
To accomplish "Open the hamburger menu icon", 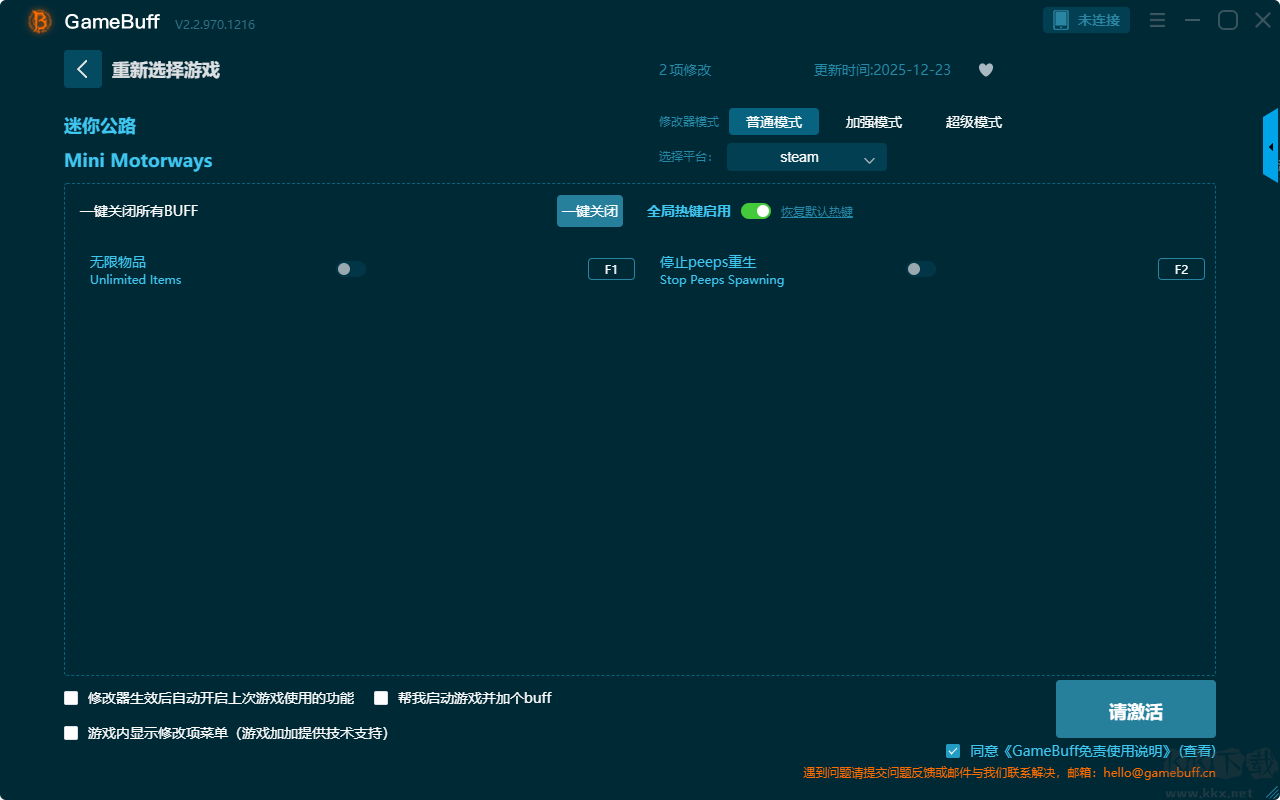I will [x=1157, y=20].
